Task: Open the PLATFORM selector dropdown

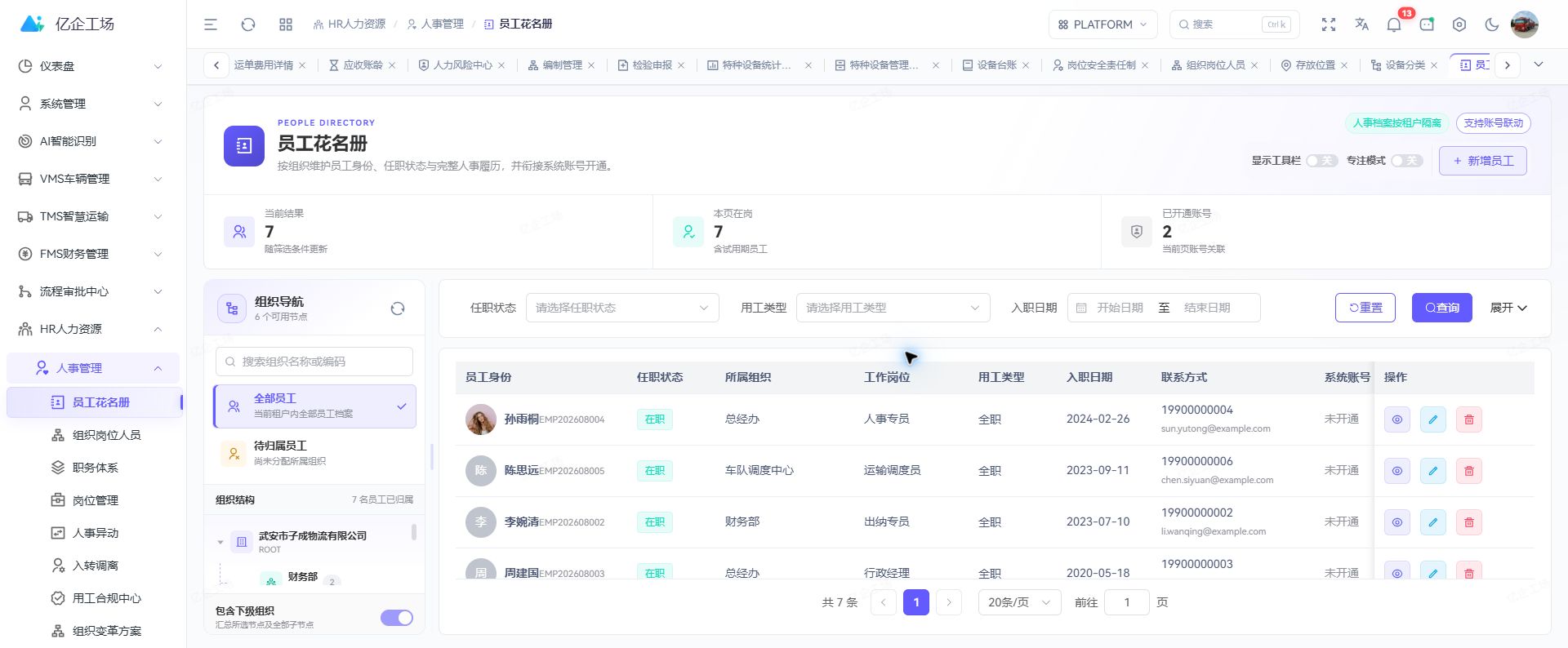Action: 1102,24
